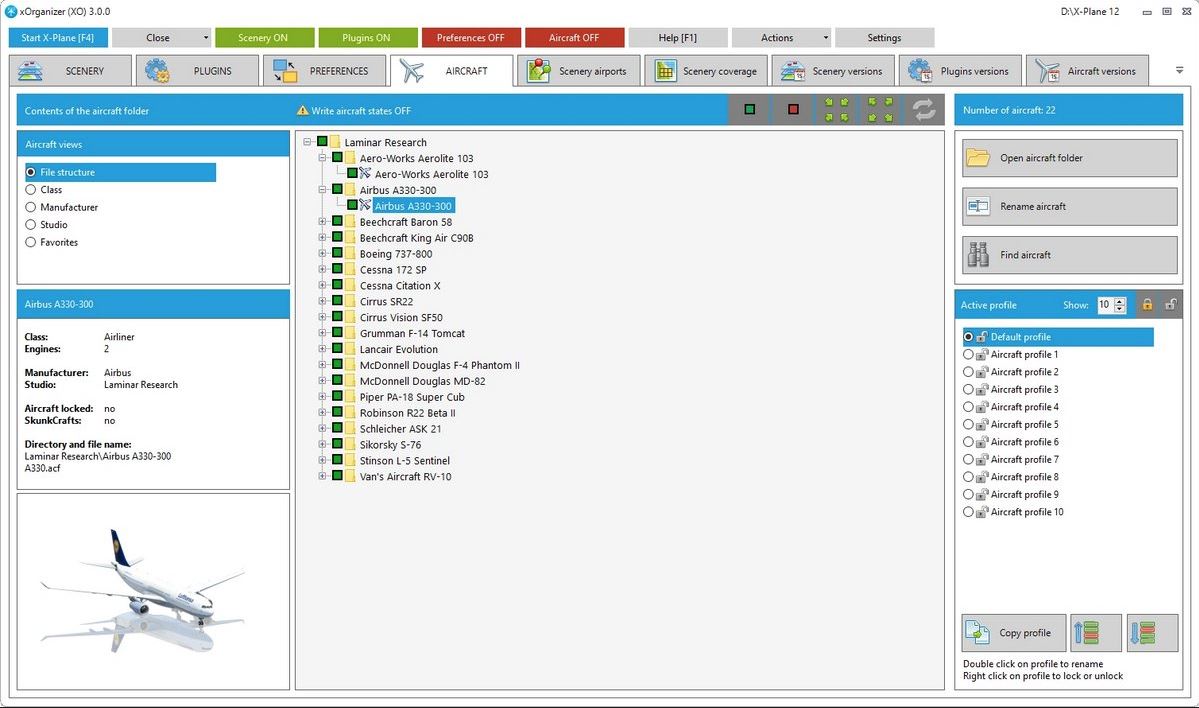1199x708 pixels.
Task: Click the lock icon beside Default profile
Action: pos(983,336)
